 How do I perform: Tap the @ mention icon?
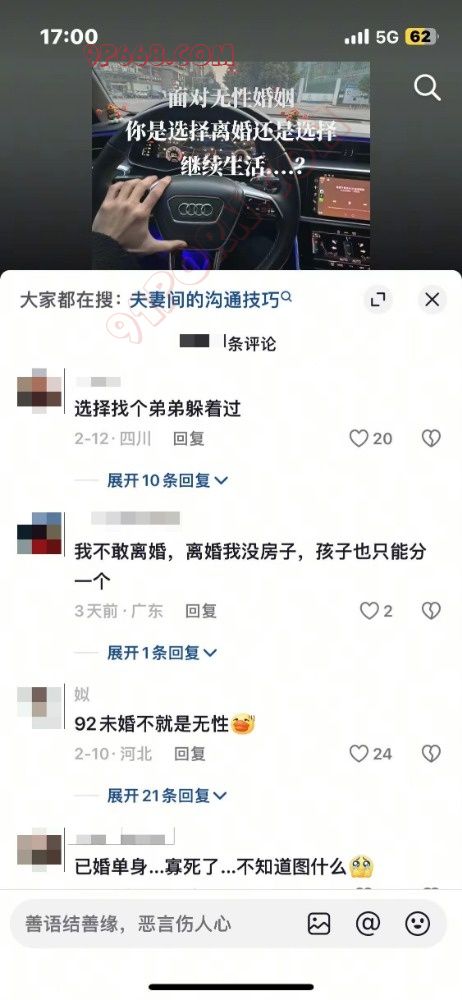pos(368,923)
